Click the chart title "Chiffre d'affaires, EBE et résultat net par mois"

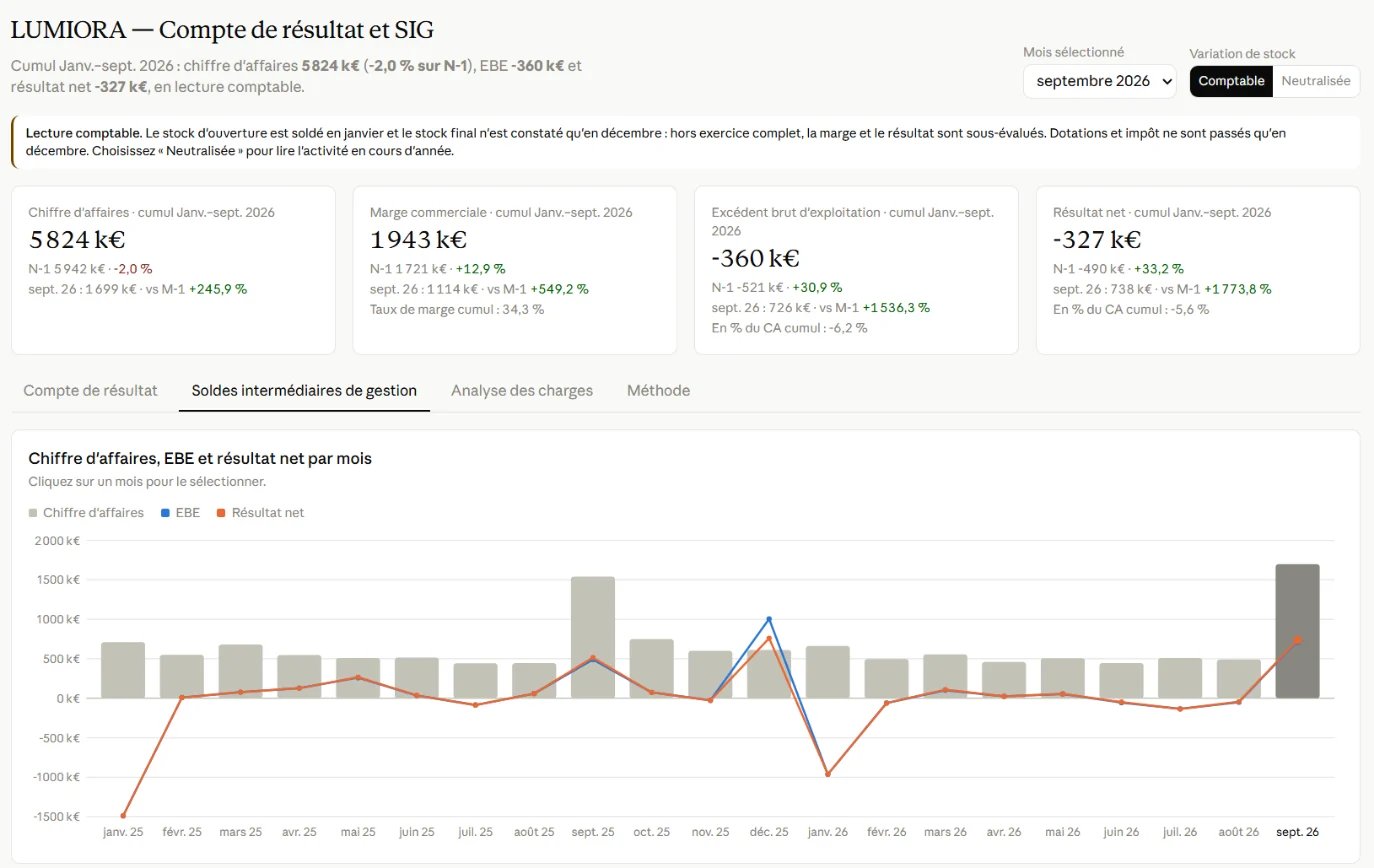pyautogui.click(x=200, y=458)
